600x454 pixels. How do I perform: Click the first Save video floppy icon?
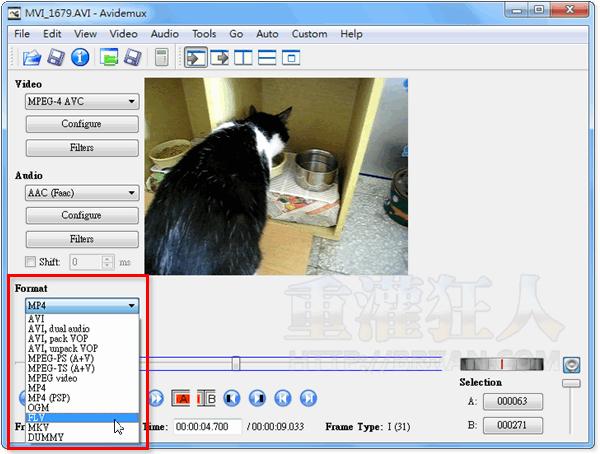tap(56, 58)
